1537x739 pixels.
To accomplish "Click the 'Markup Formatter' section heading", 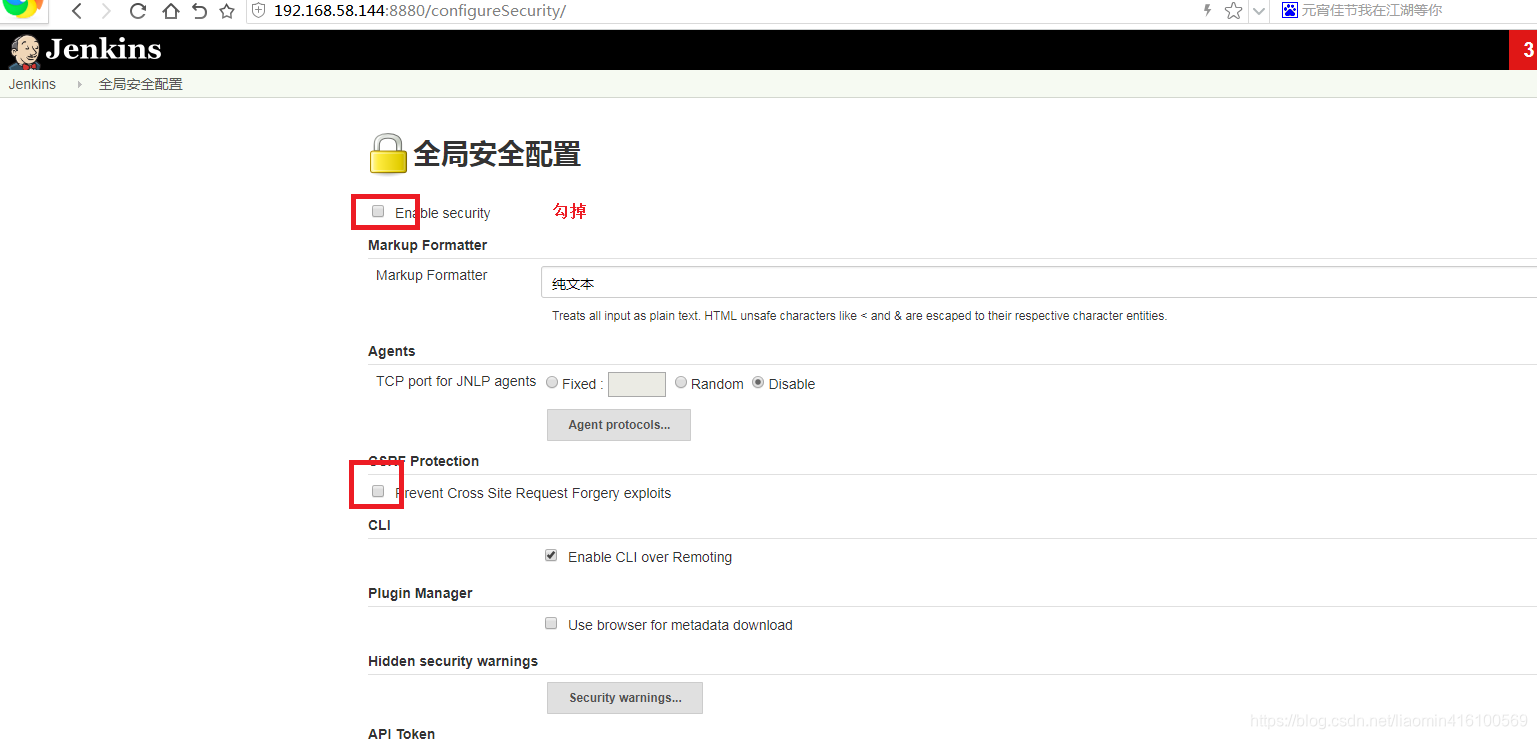I will click(x=428, y=245).
